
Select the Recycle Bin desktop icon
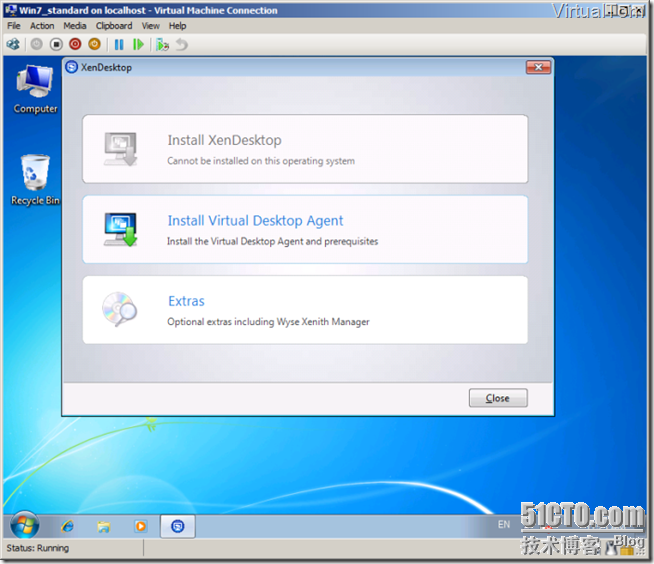point(35,180)
